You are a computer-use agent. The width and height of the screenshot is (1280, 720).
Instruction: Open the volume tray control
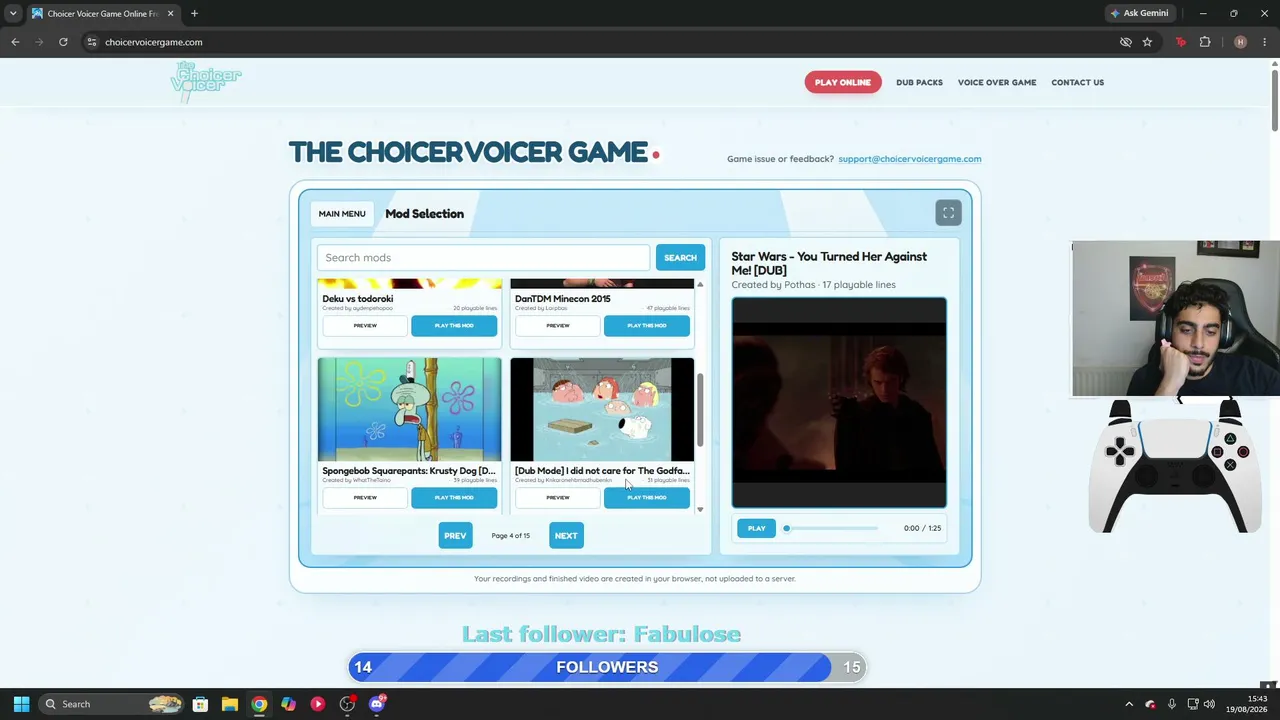click(x=1209, y=704)
